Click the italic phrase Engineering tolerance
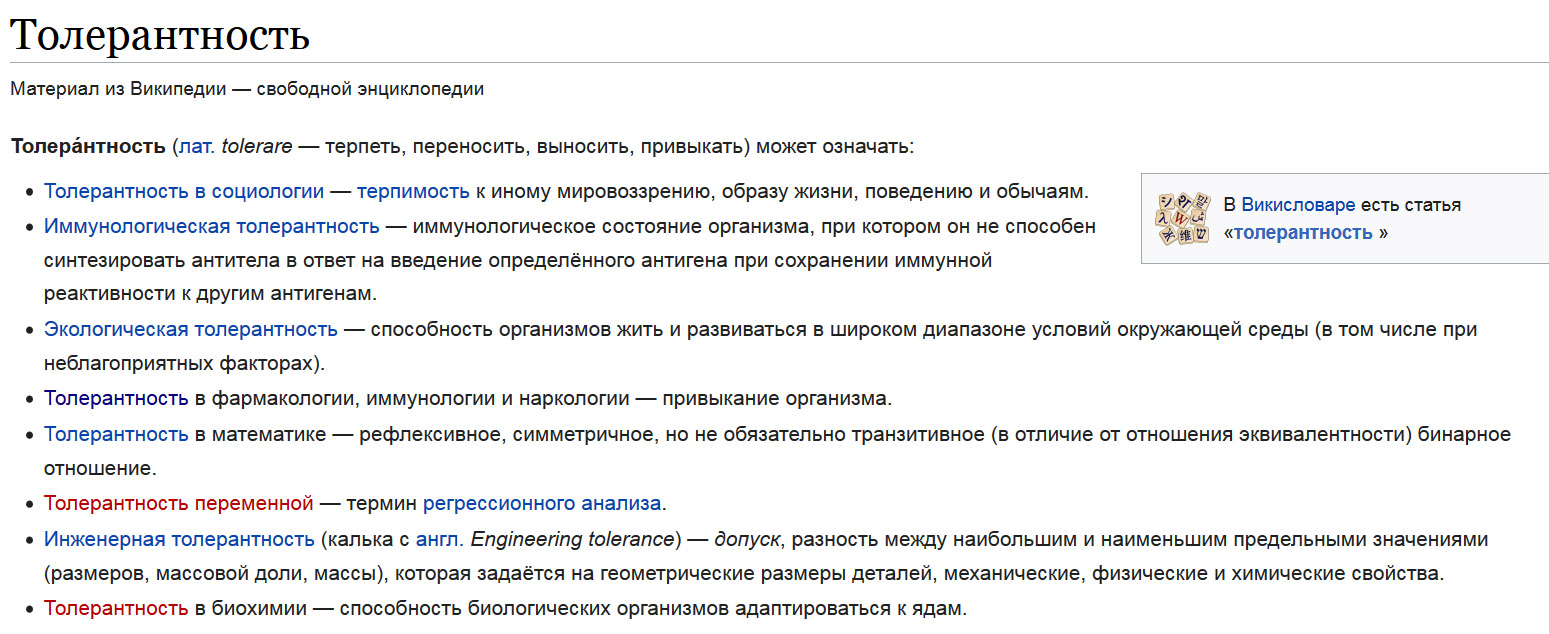Screen dimensions: 1549x634 tap(573, 539)
